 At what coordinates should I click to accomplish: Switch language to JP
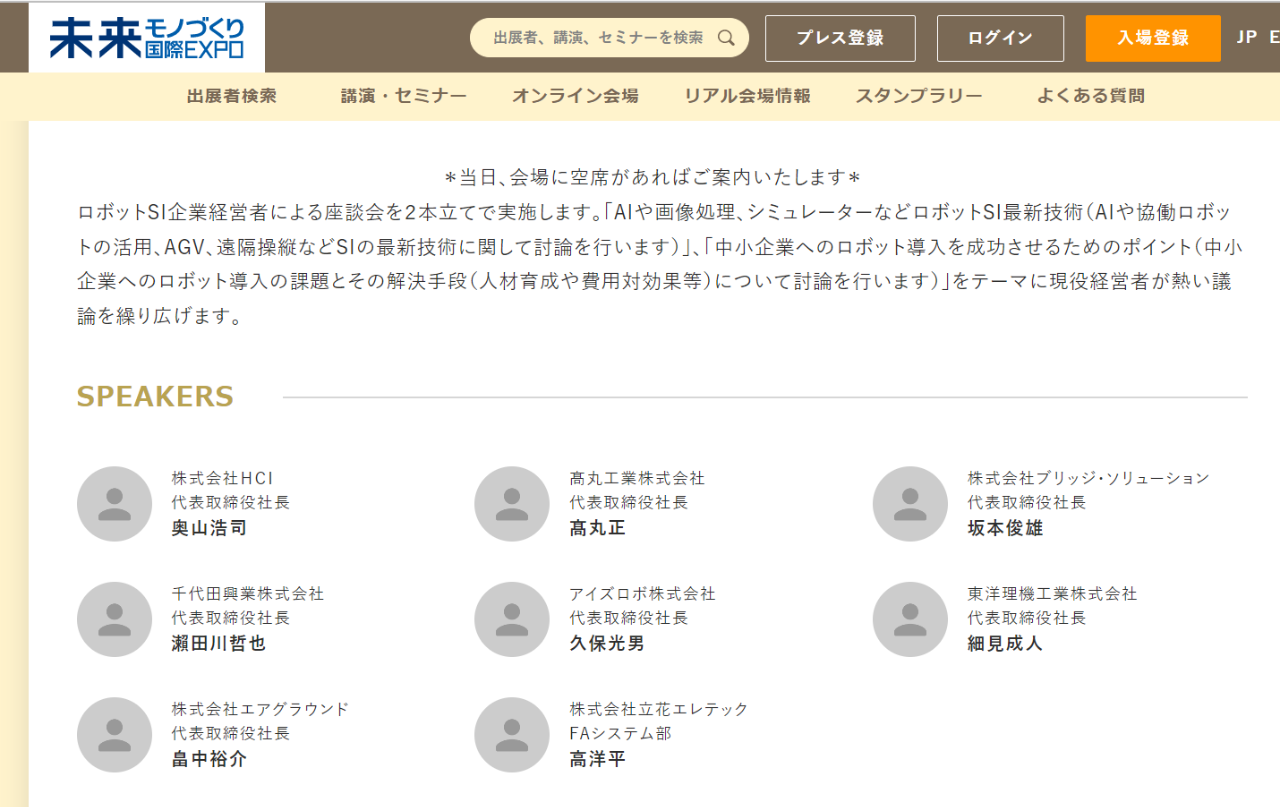pyautogui.click(x=1247, y=37)
